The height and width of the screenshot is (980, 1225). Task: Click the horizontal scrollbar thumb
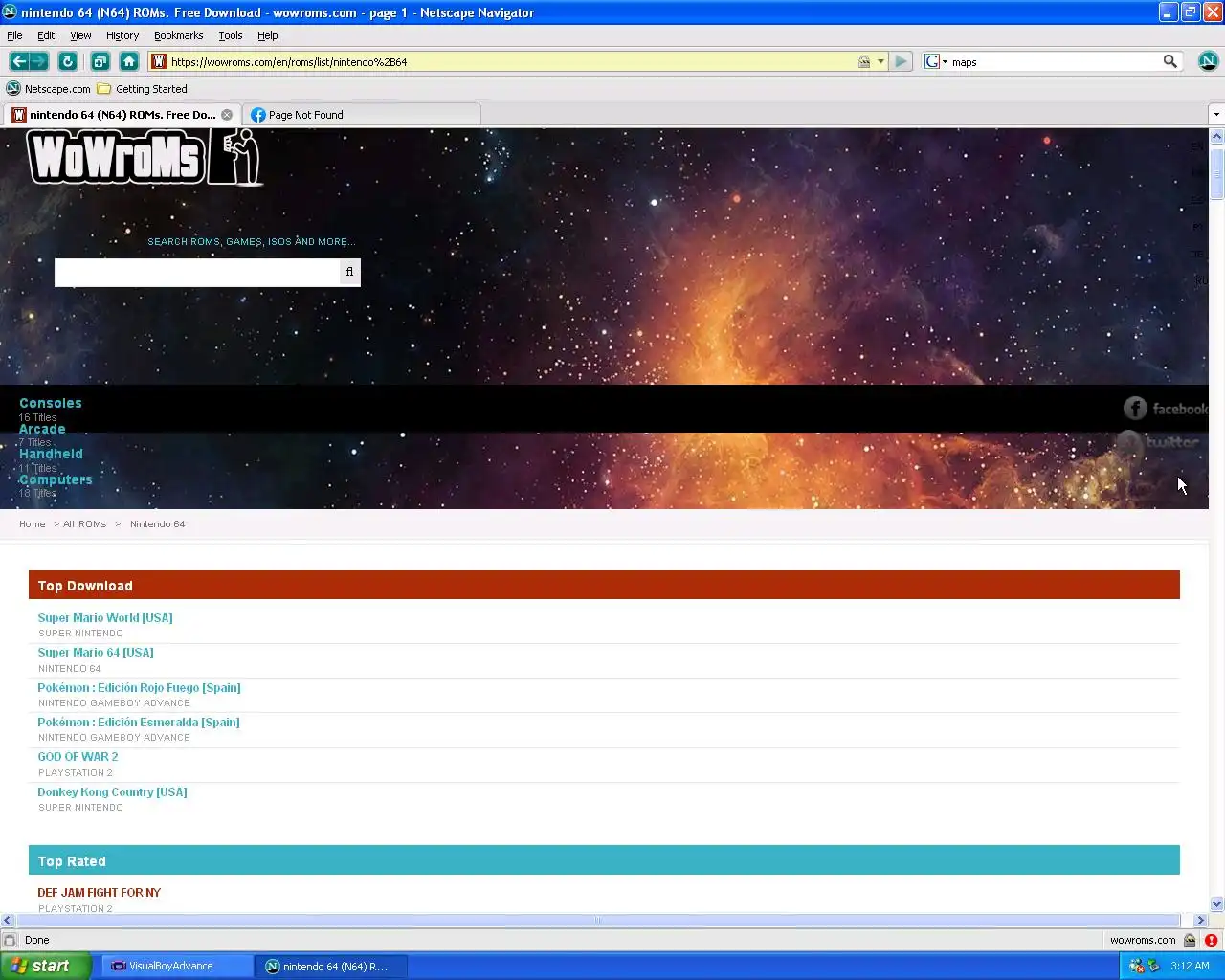click(x=598, y=920)
